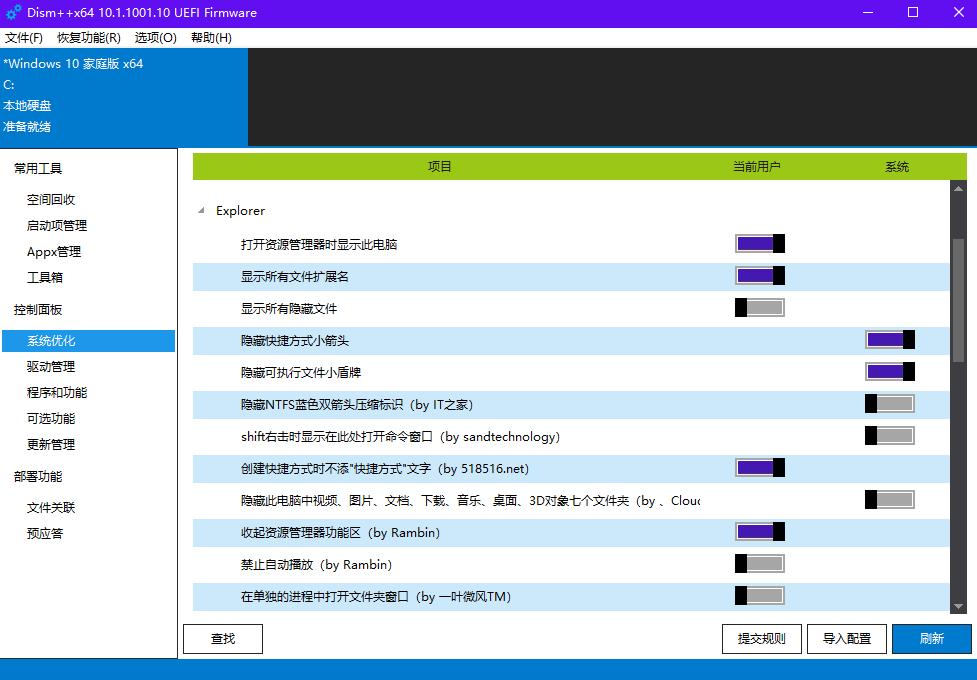Open 更新管理 in sidebar
The height and width of the screenshot is (680, 977).
tap(51, 444)
